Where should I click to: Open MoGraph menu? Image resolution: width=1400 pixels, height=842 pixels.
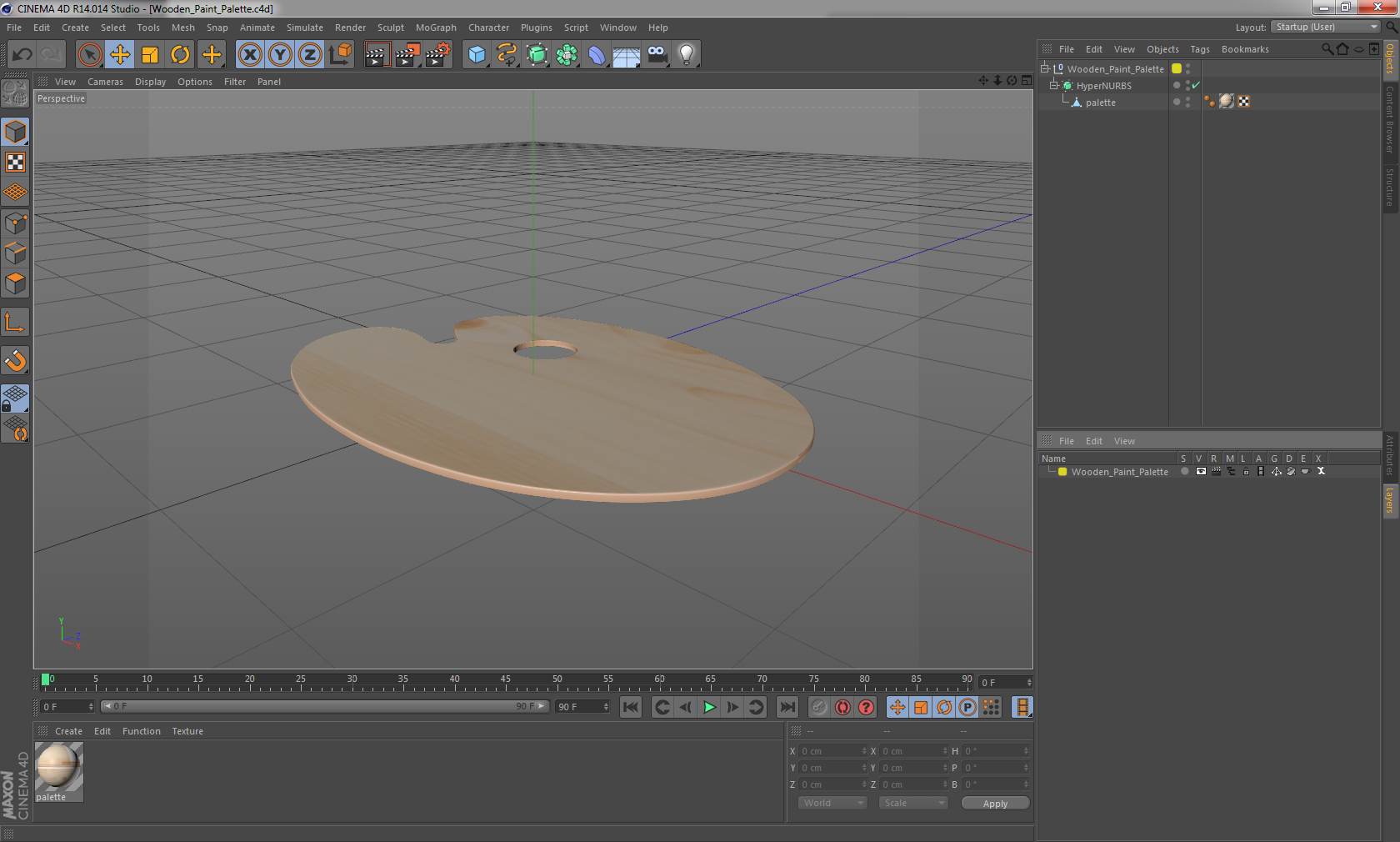coord(436,28)
